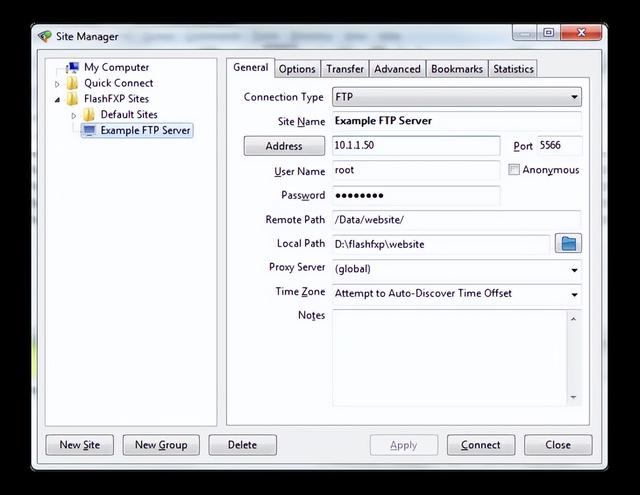Click the Site Manager title bar icon
Screen dimensions: 640x495
(x=45, y=37)
